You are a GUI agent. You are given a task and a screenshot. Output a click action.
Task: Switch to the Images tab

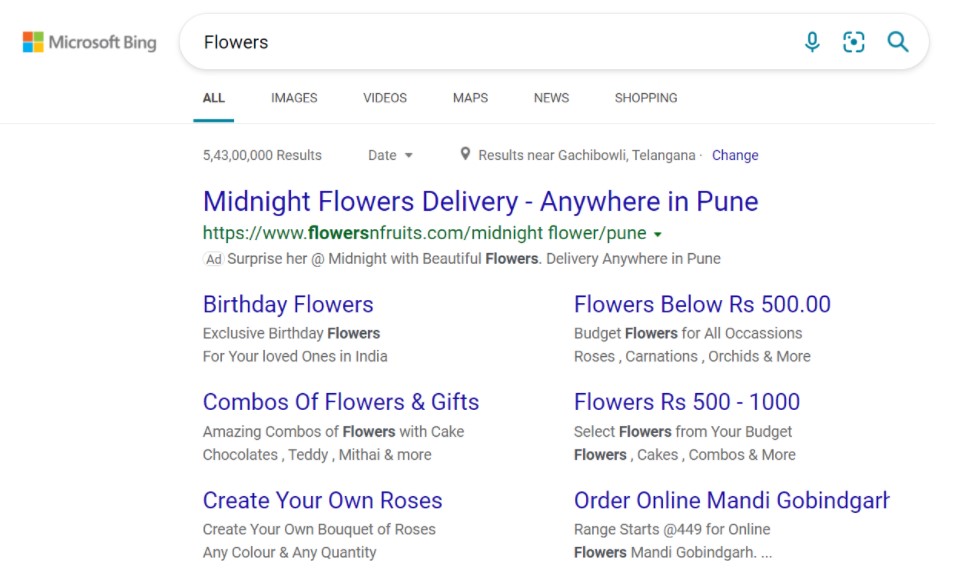pyautogui.click(x=294, y=98)
